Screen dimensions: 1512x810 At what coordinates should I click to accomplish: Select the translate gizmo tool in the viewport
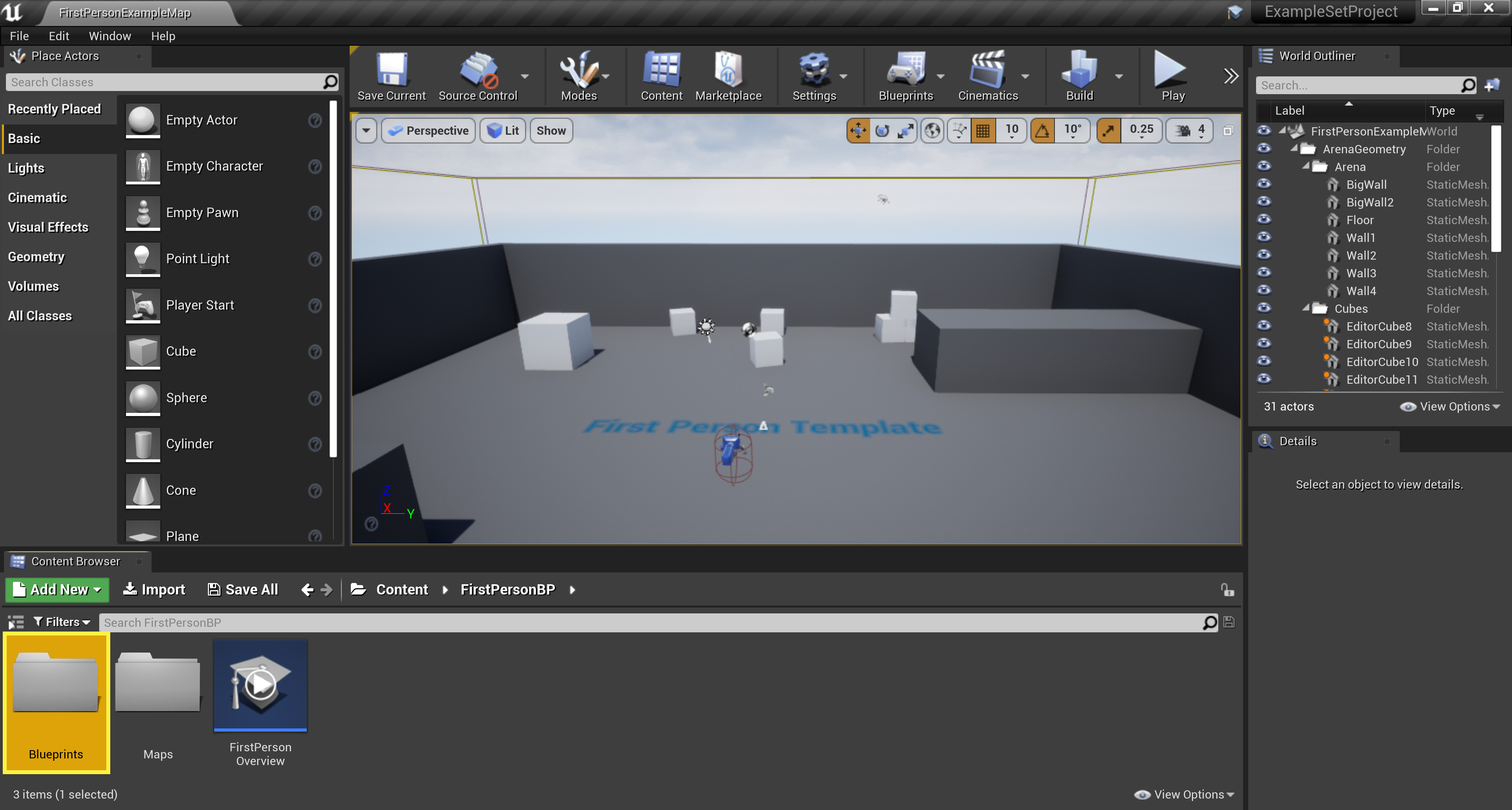point(858,130)
